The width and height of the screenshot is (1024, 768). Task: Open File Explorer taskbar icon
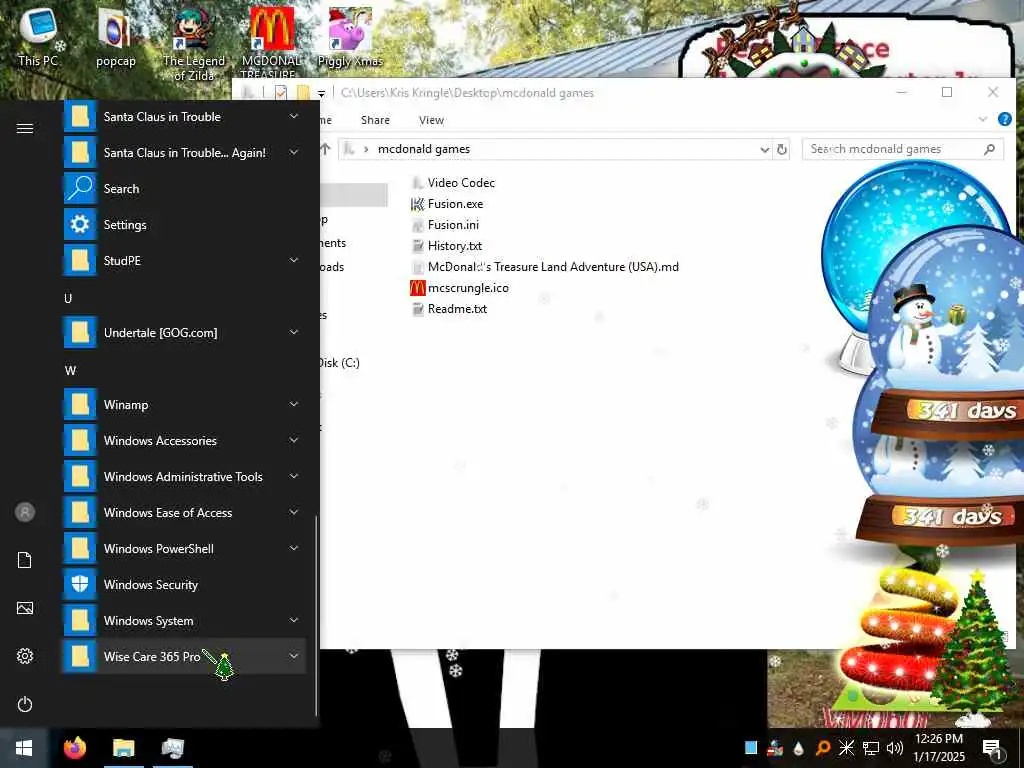pyautogui.click(x=123, y=748)
